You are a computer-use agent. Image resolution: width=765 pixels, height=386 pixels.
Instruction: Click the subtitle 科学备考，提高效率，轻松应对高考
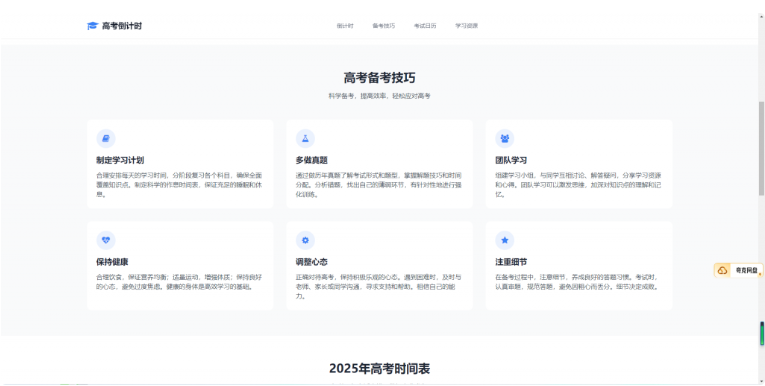click(x=380, y=96)
